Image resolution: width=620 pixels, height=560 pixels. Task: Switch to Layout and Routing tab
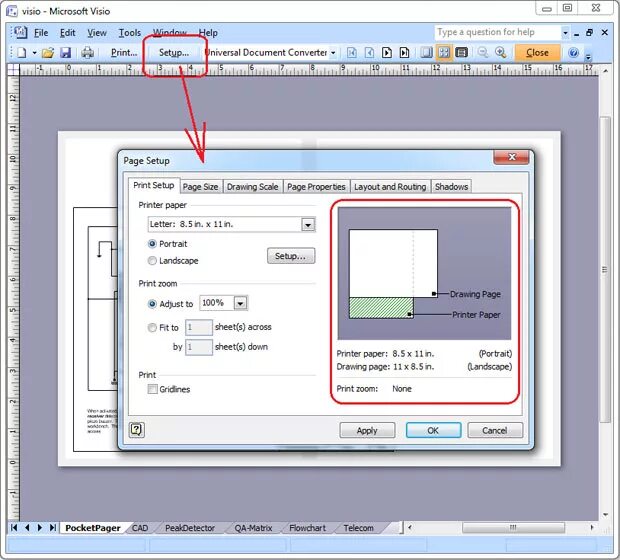[390, 187]
